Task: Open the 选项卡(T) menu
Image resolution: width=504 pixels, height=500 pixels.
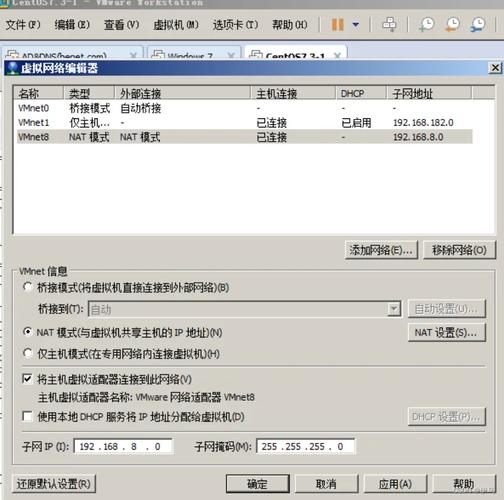Action: tap(235, 25)
